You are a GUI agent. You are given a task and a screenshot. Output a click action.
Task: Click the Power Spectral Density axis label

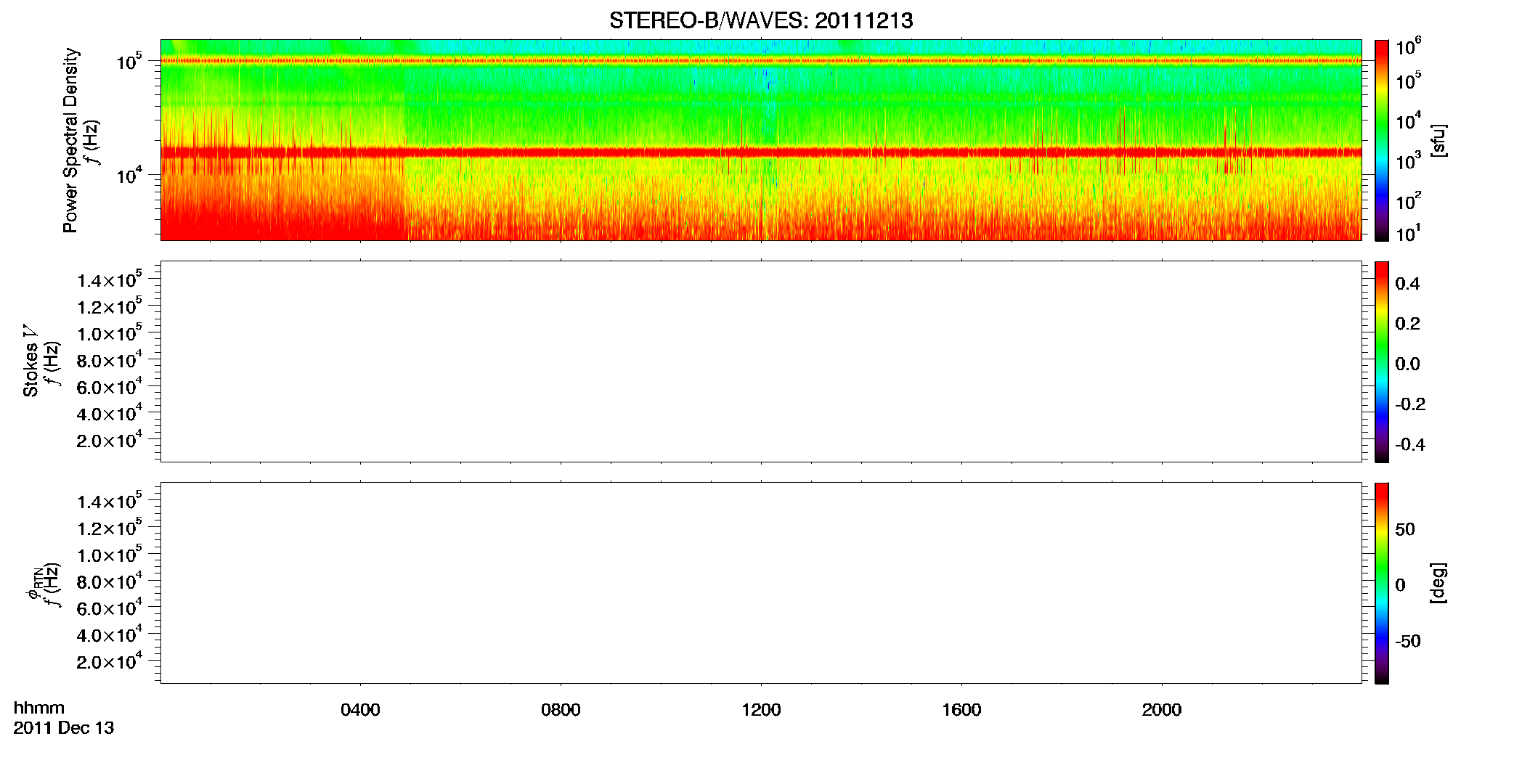[70, 140]
